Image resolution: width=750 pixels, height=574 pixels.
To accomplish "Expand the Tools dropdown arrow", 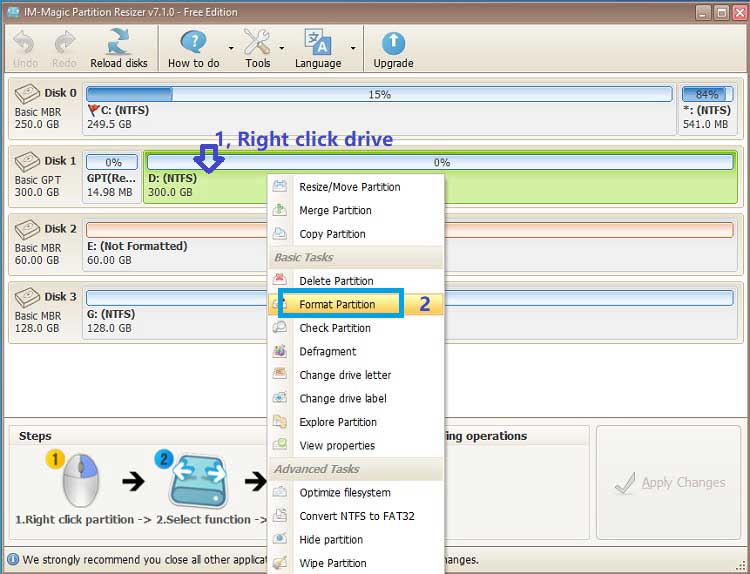I will pyautogui.click(x=282, y=48).
